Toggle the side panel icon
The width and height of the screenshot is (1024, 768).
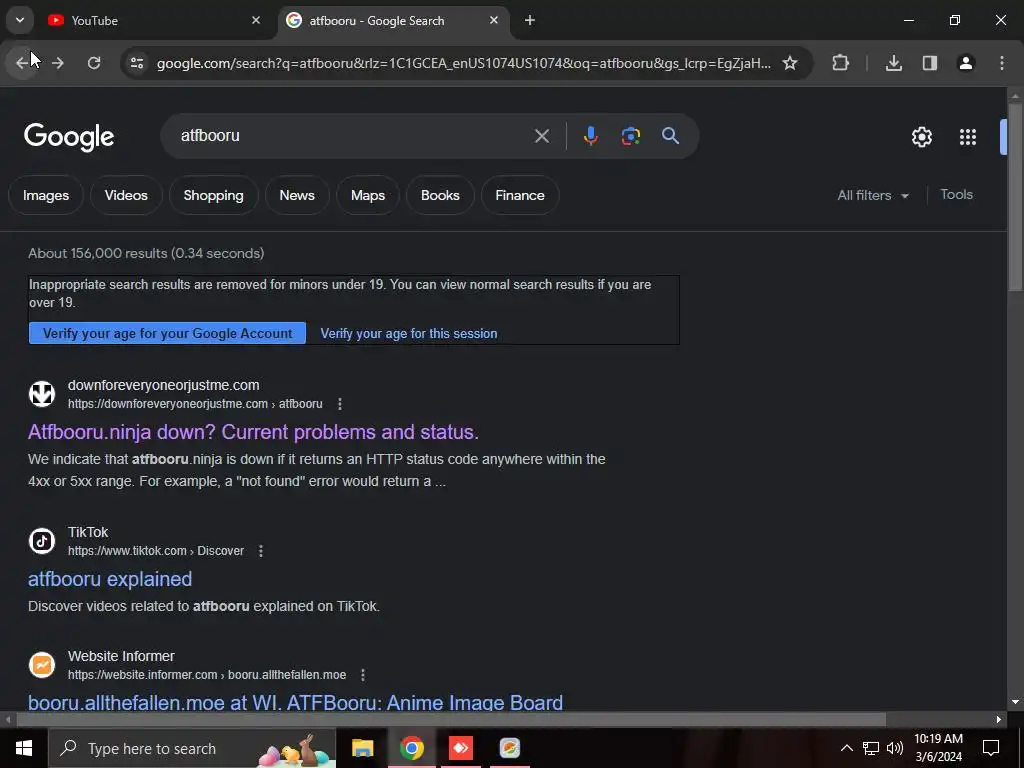tap(930, 63)
